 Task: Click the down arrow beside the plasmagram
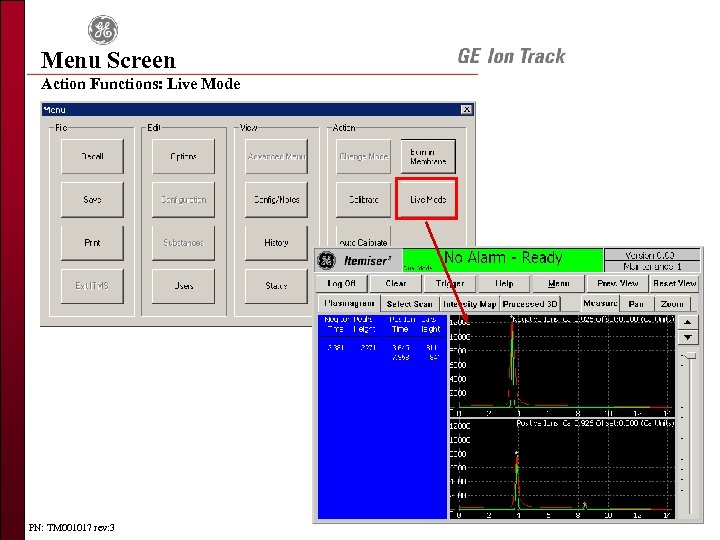(x=688, y=337)
